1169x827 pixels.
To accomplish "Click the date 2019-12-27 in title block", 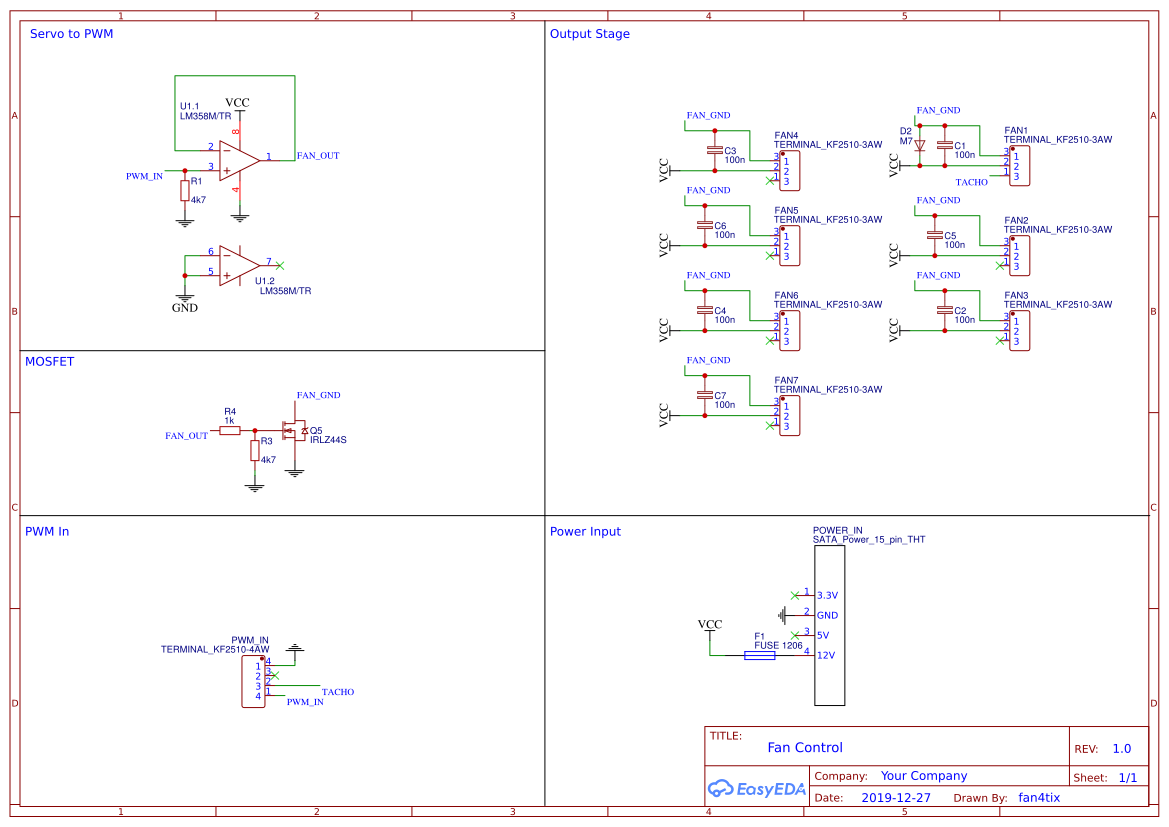I will pos(895,797).
